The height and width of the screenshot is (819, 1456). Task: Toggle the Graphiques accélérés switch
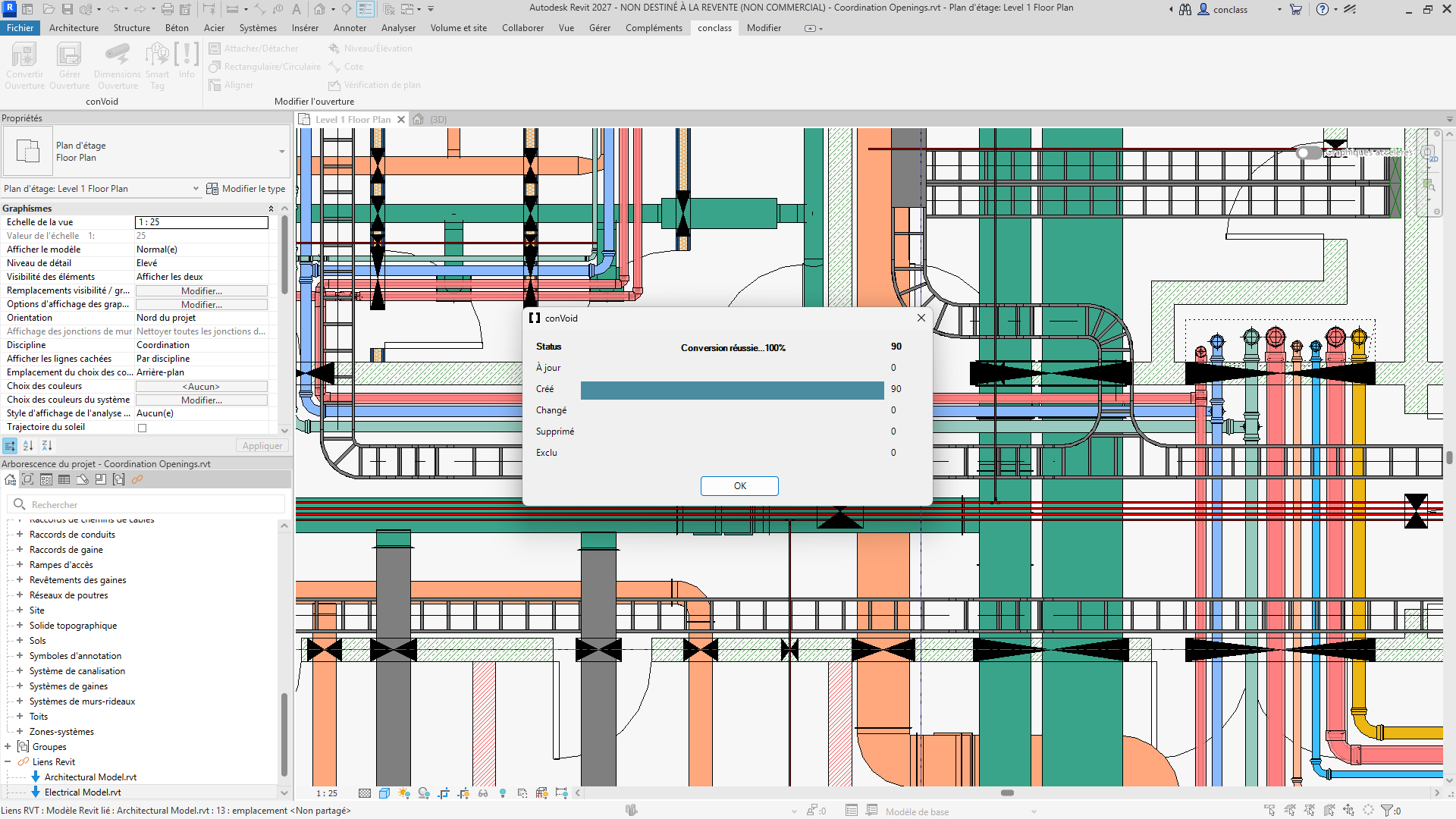coord(1308,152)
